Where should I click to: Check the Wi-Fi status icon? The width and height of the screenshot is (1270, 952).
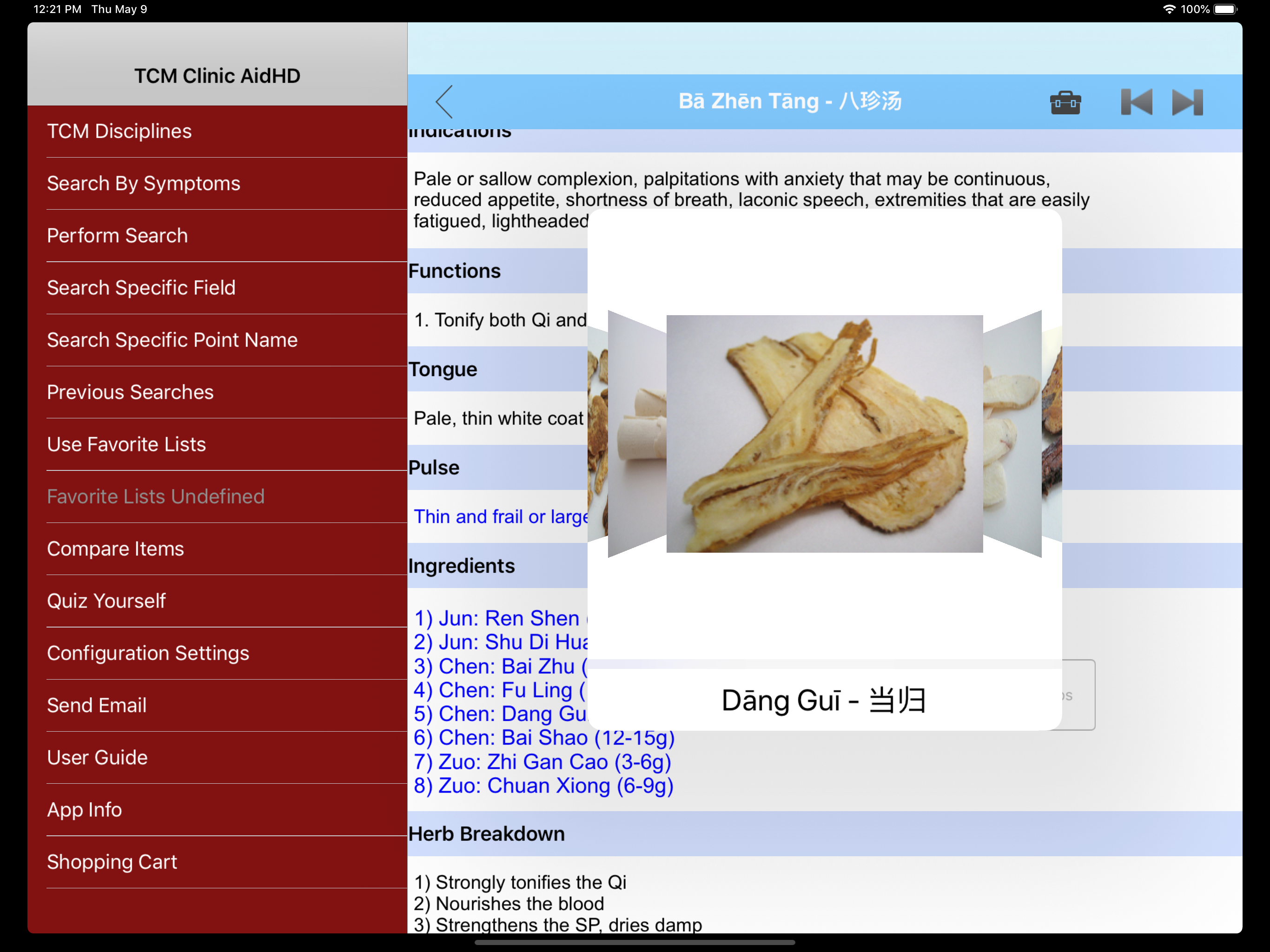(x=1169, y=9)
